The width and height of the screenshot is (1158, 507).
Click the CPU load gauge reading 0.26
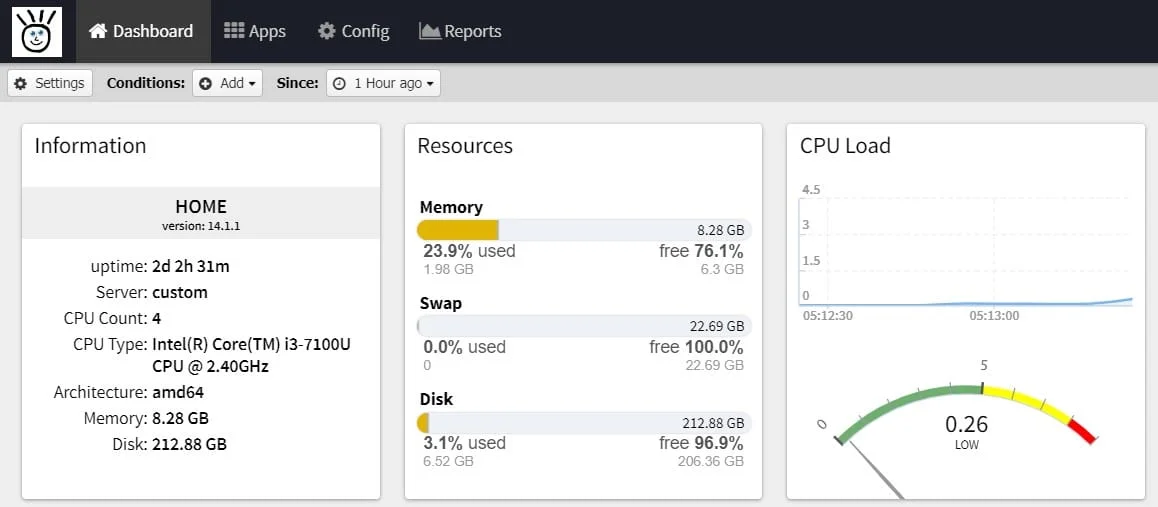tap(966, 430)
